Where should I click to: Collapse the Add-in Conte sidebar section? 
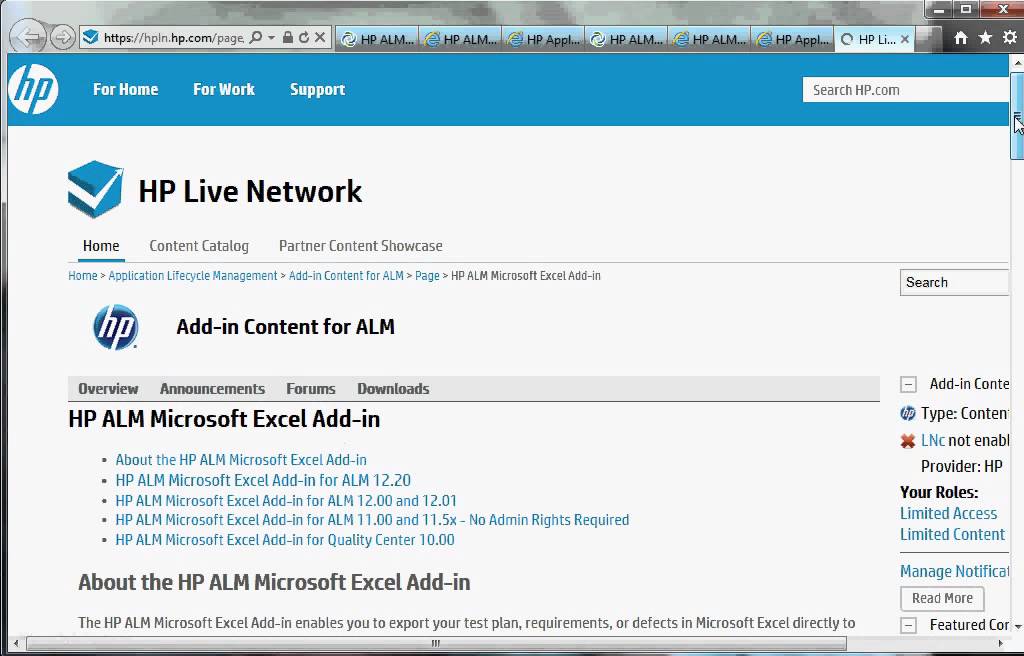[908, 384]
